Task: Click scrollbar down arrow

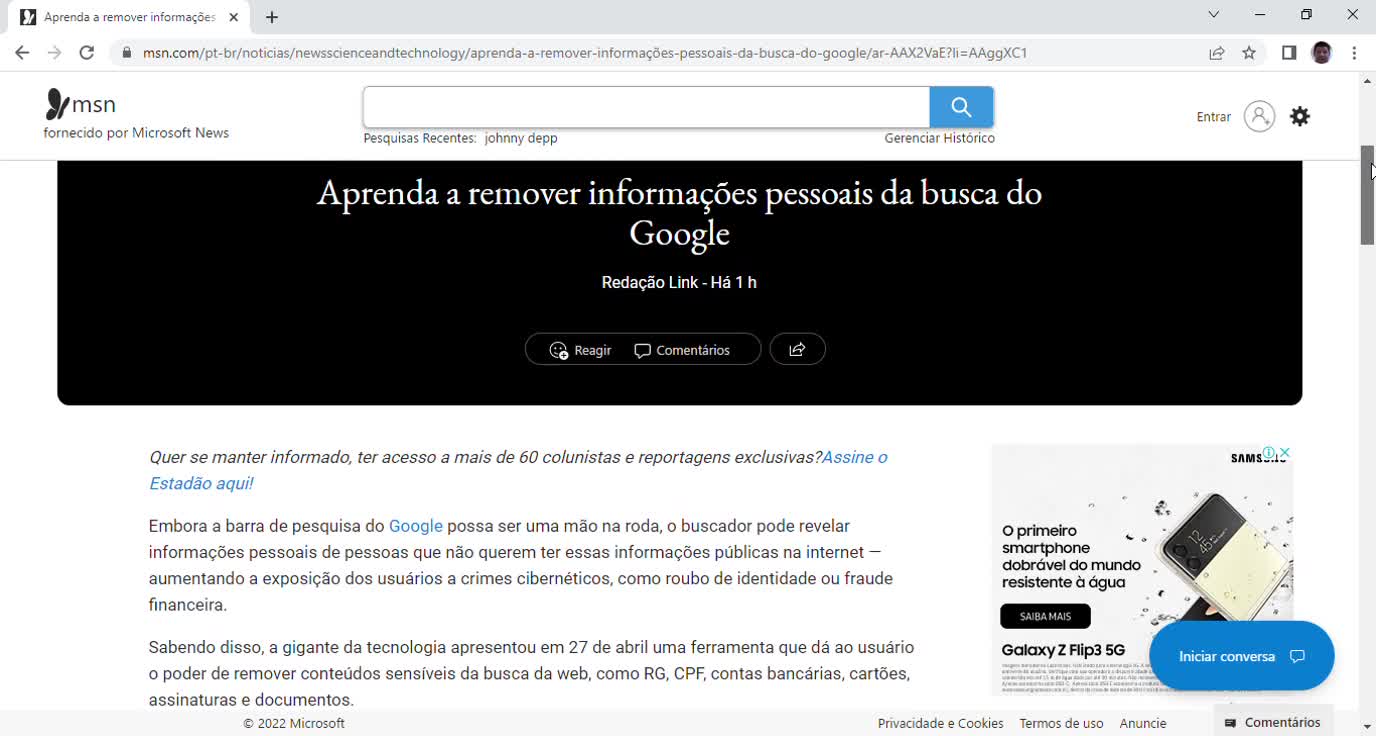Action: pyautogui.click(x=1367, y=726)
